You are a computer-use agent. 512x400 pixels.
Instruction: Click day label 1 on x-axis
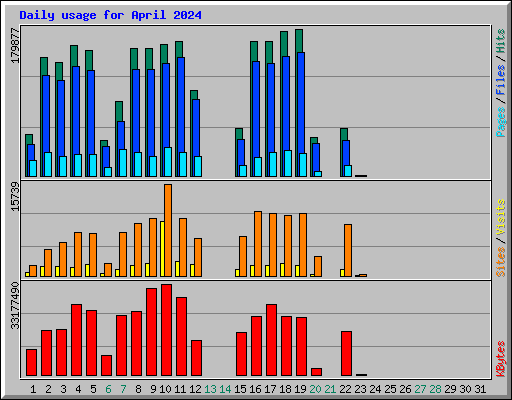pos(33,389)
